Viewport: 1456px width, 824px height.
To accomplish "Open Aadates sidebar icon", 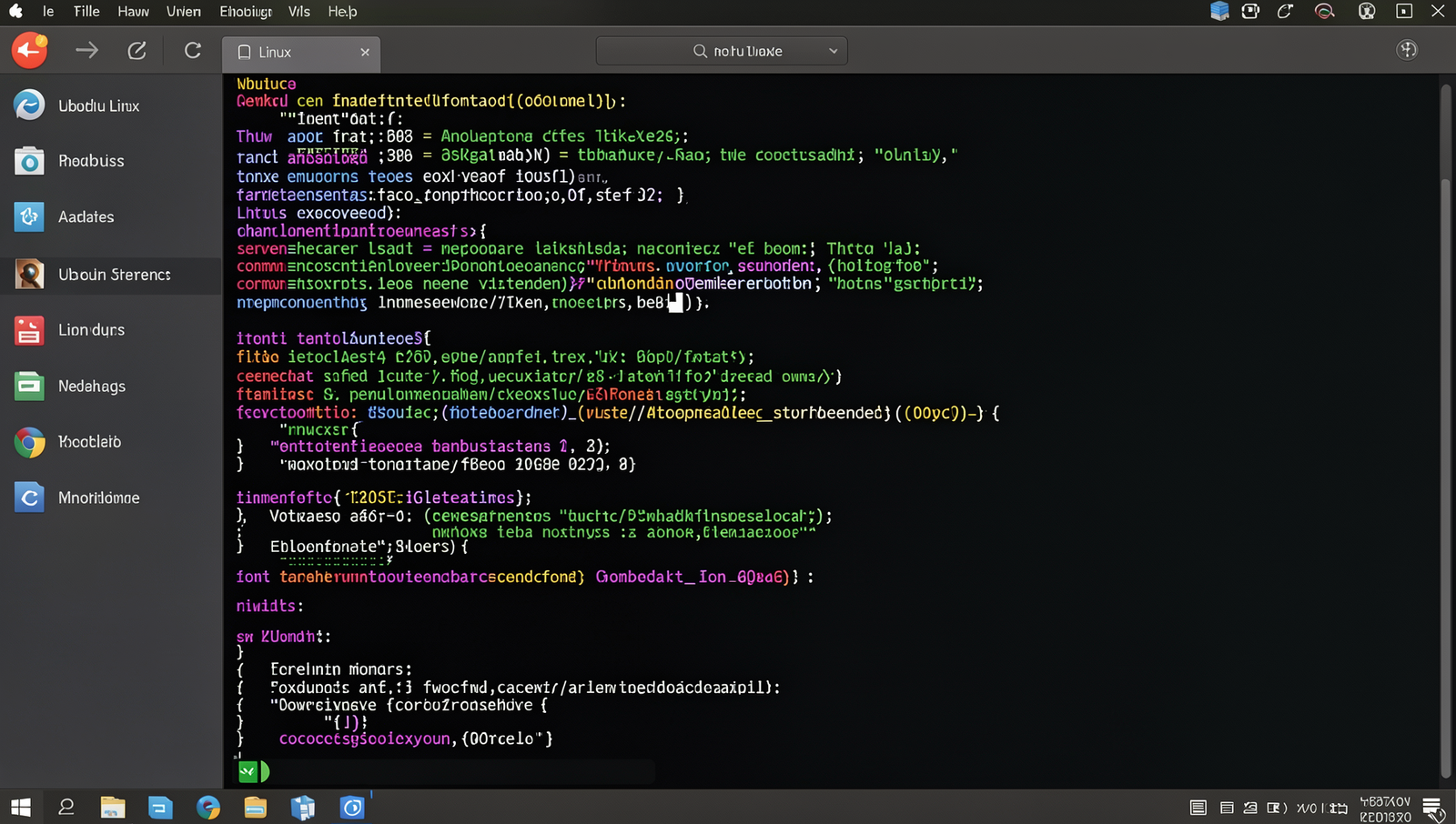I will pos(29,216).
